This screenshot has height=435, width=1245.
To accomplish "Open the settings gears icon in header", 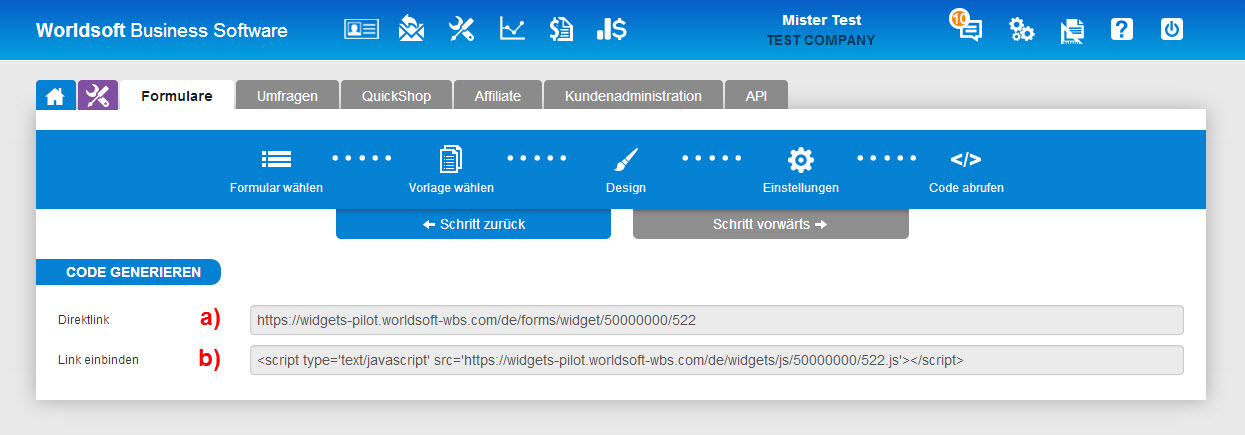I will point(1021,29).
